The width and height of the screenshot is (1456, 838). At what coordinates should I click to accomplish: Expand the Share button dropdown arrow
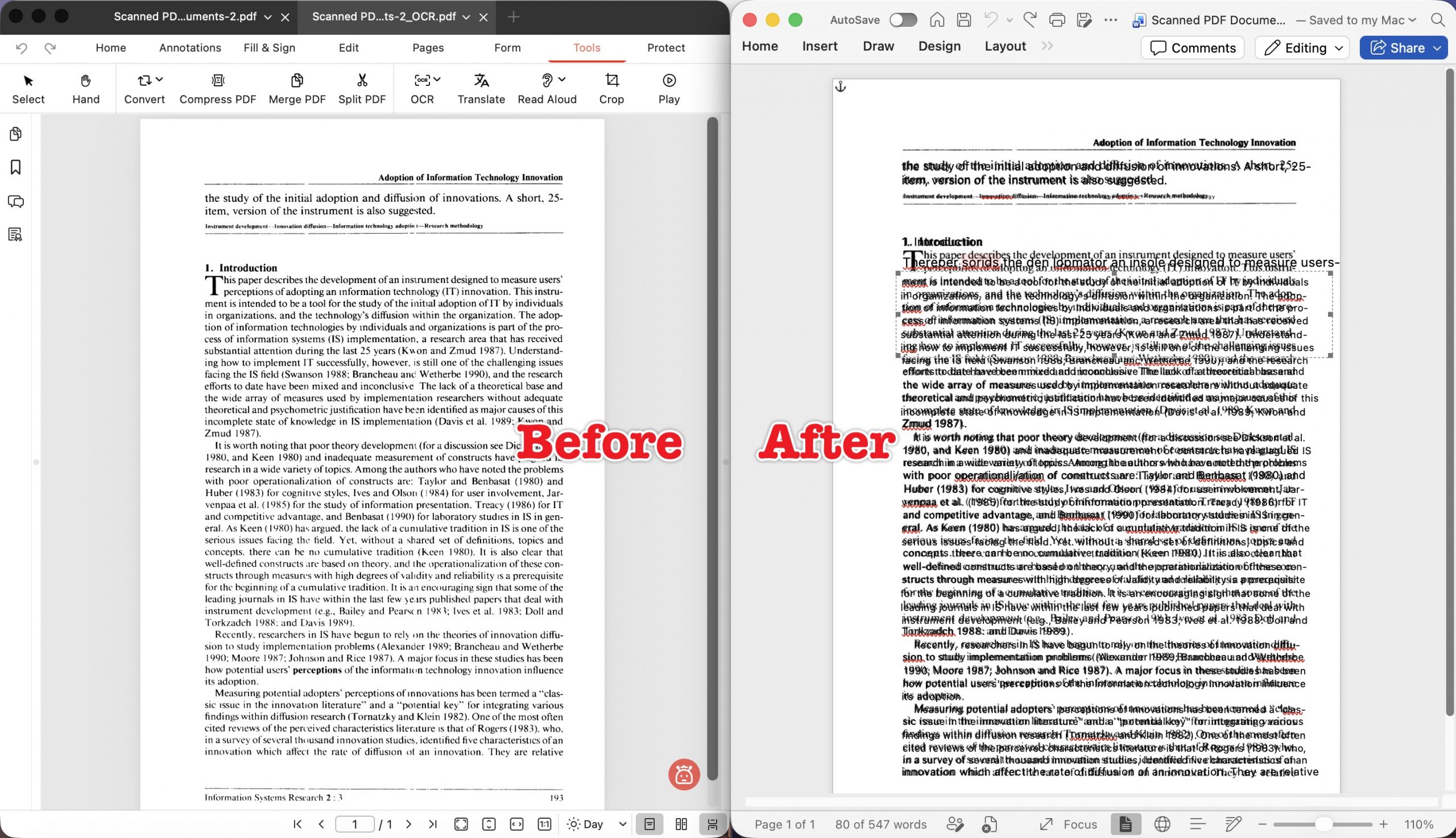1437,48
